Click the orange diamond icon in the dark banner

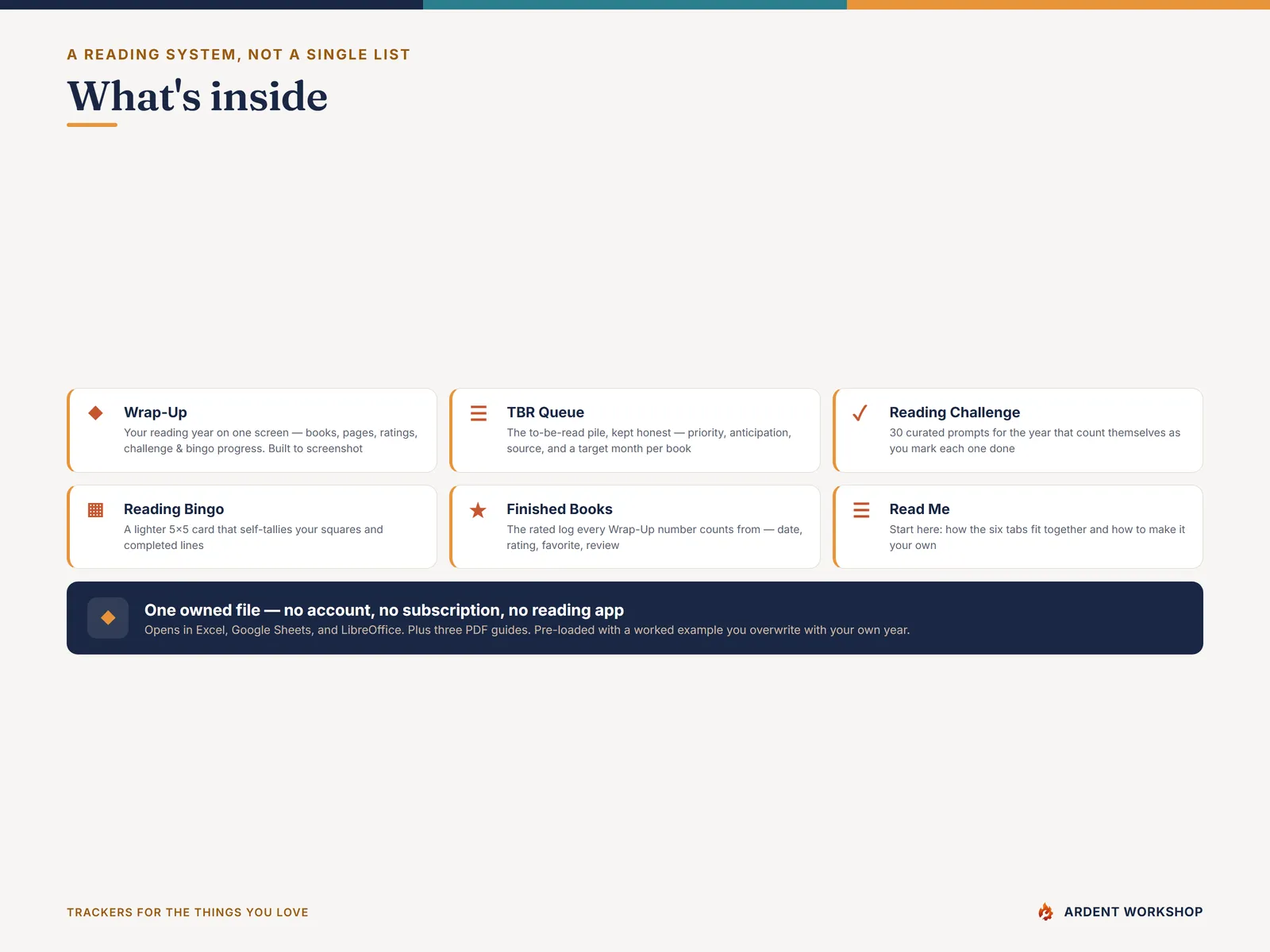(108, 618)
